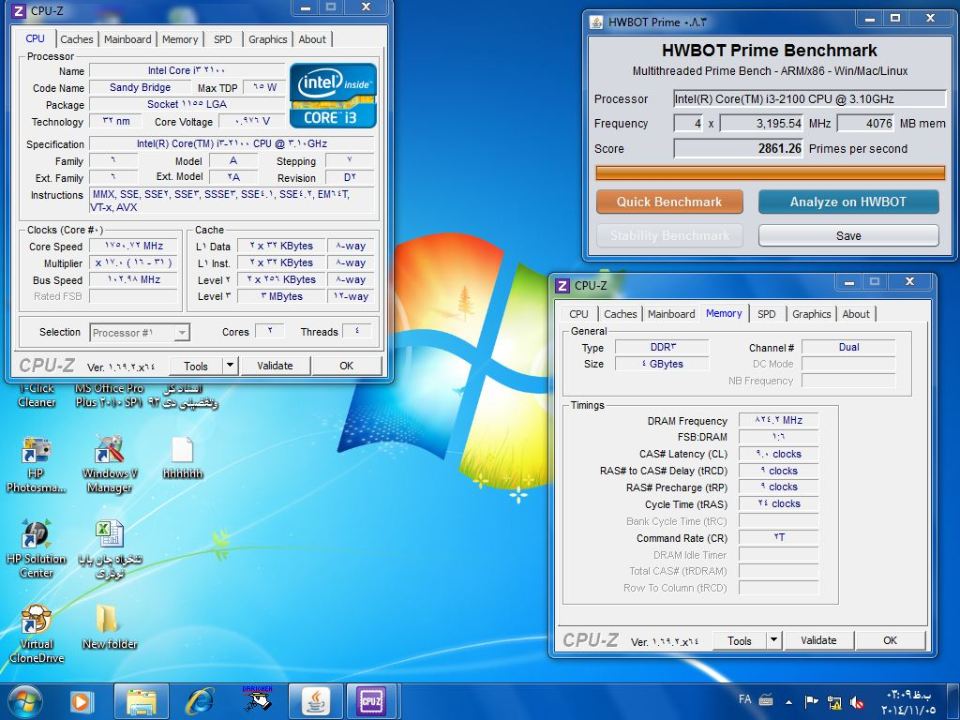The height and width of the screenshot is (720, 960).
Task: Open SPD tab in top-left CPU-Z
Action: pyautogui.click(x=223, y=39)
